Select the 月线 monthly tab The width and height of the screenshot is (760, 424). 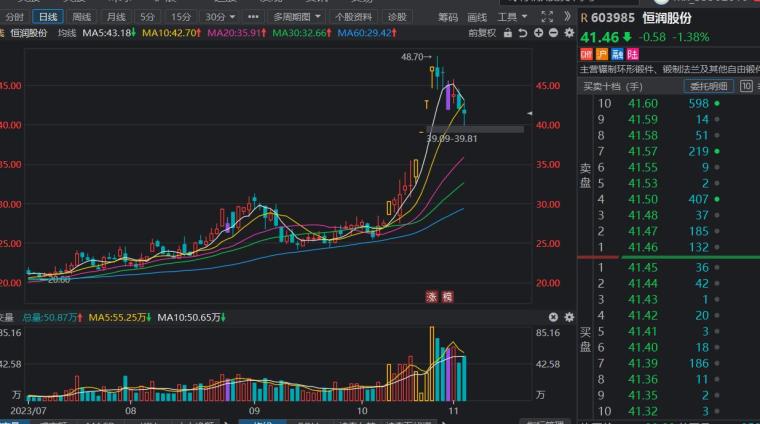(116, 17)
